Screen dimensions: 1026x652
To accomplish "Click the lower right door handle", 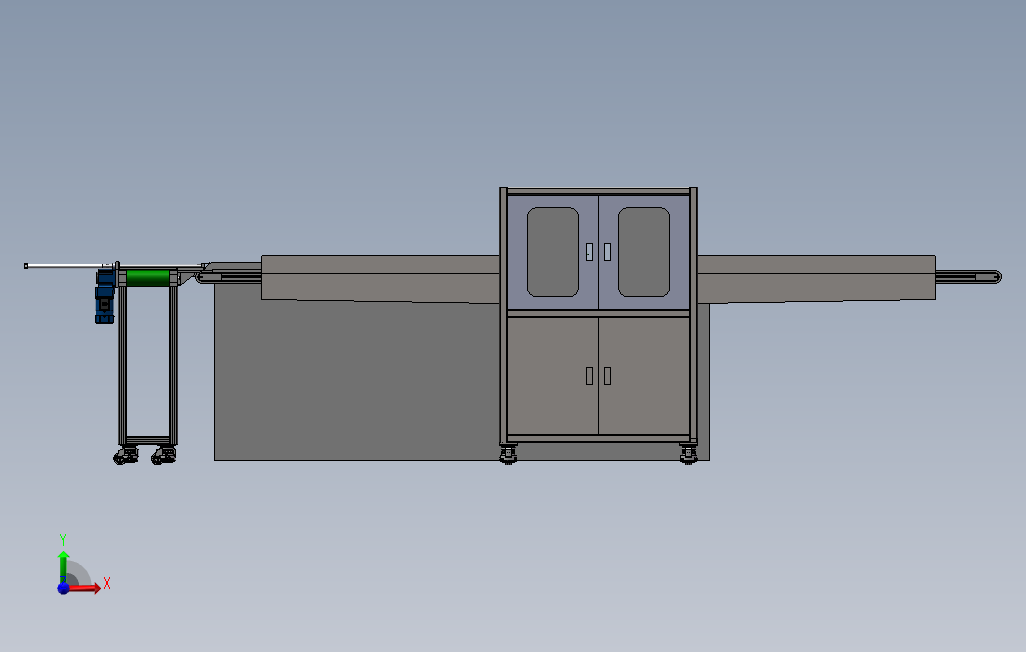I will pyautogui.click(x=608, y=376).
